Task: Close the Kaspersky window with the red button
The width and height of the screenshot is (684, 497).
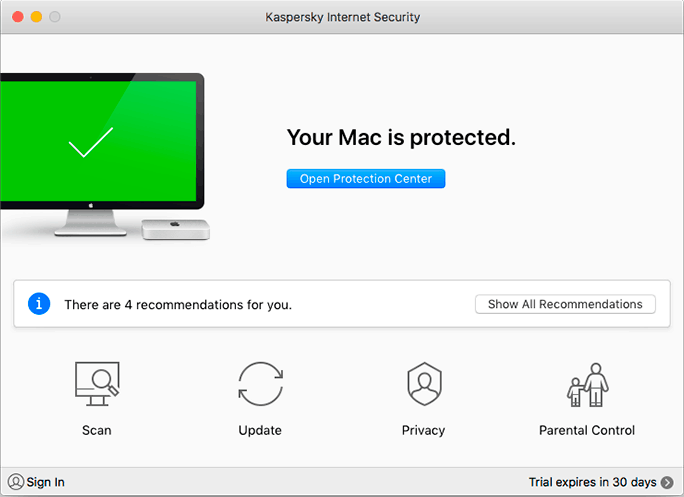Action: pyautogui.click(x=18, y=17)
